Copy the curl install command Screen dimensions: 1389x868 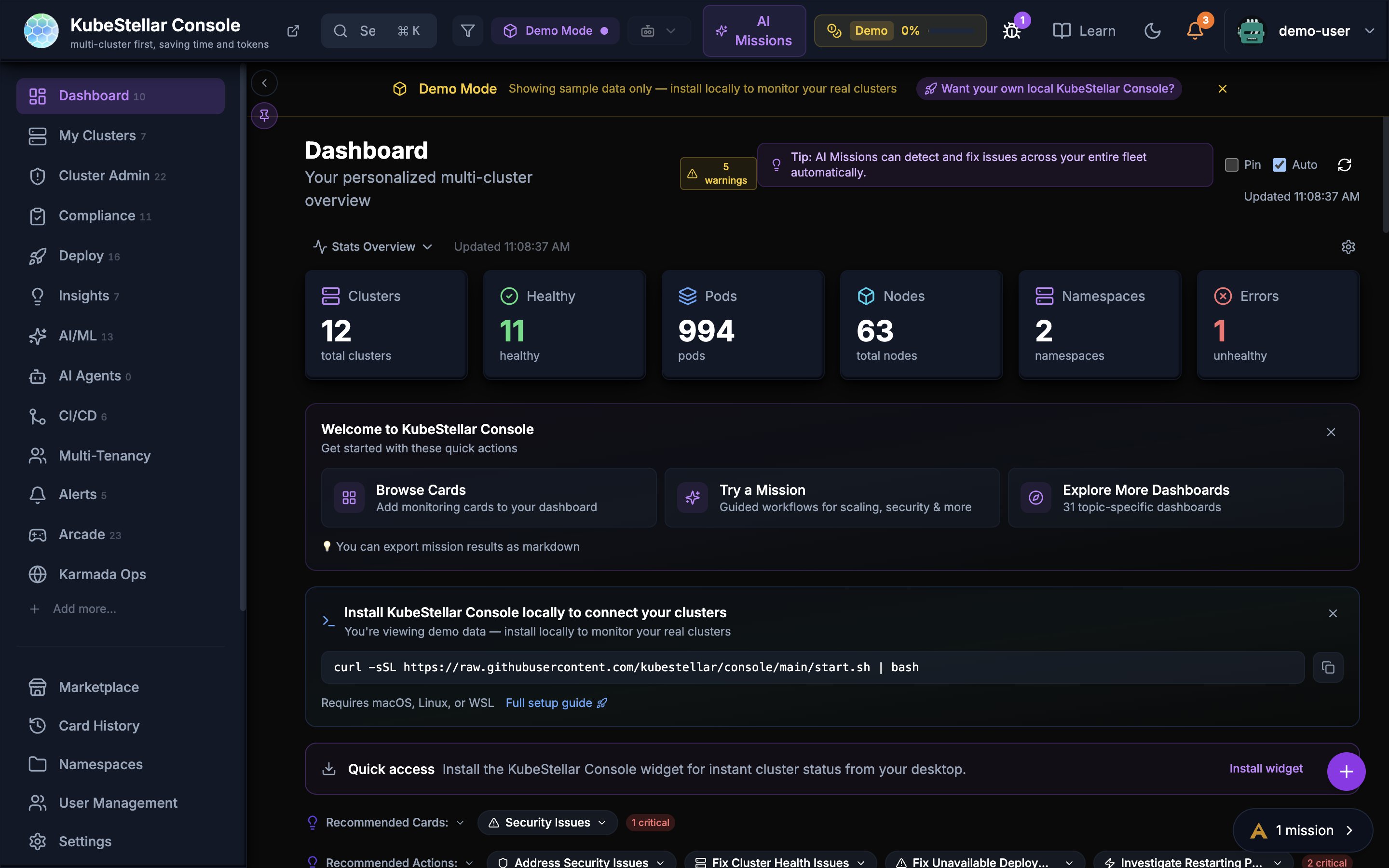pos(1328,667)
